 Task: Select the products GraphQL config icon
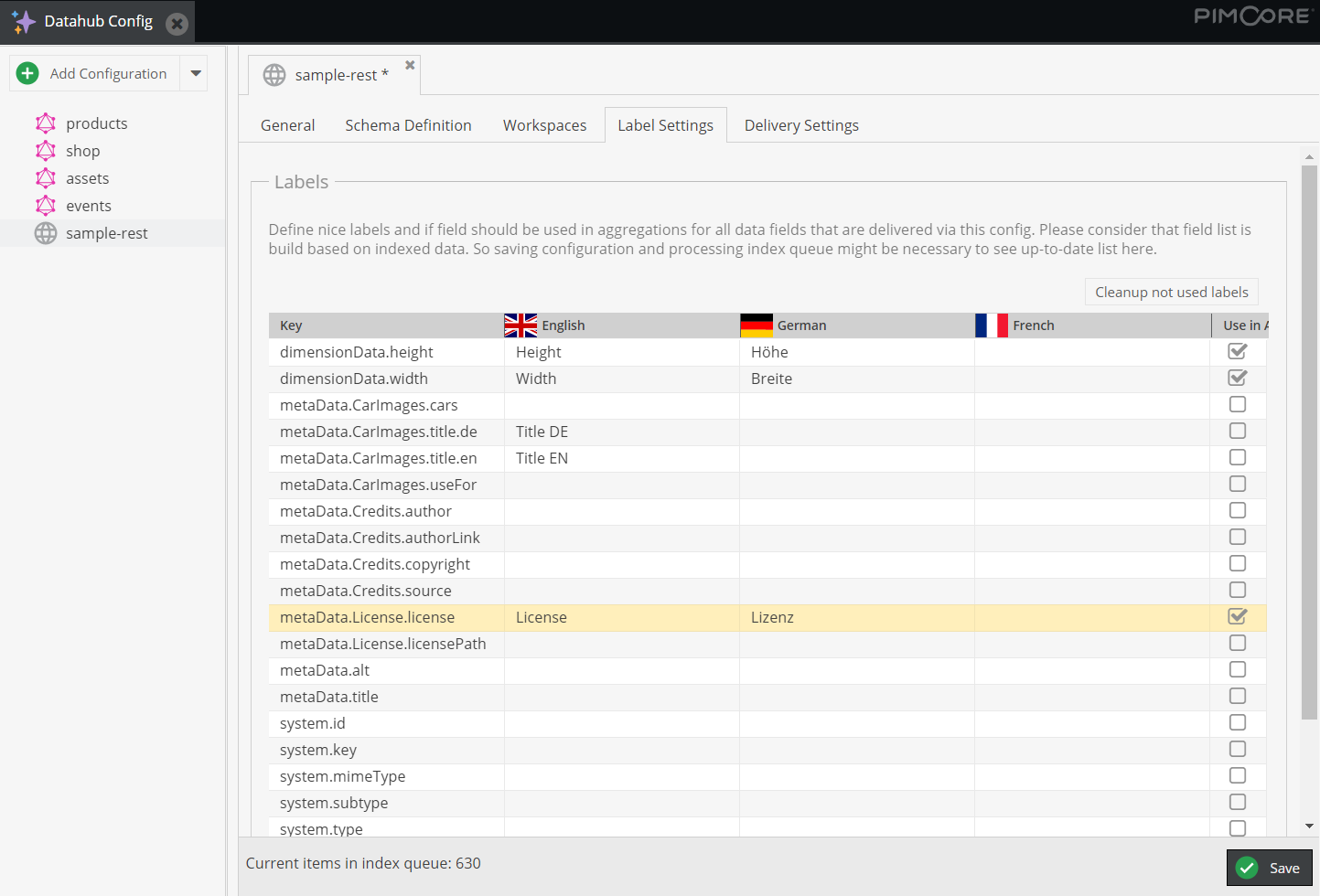click(x=46, y=123)
